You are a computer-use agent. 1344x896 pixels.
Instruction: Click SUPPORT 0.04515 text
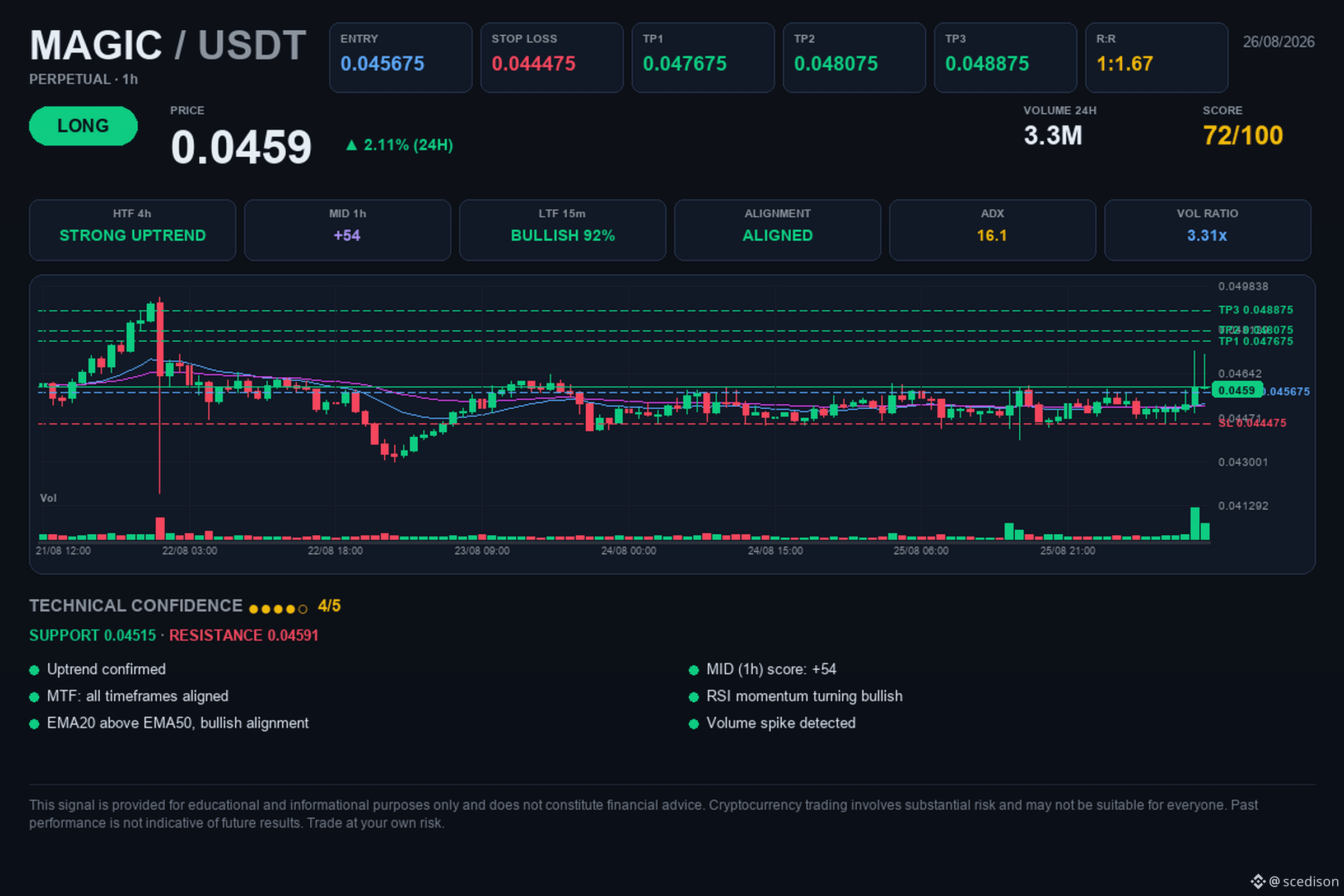point(92,636)
